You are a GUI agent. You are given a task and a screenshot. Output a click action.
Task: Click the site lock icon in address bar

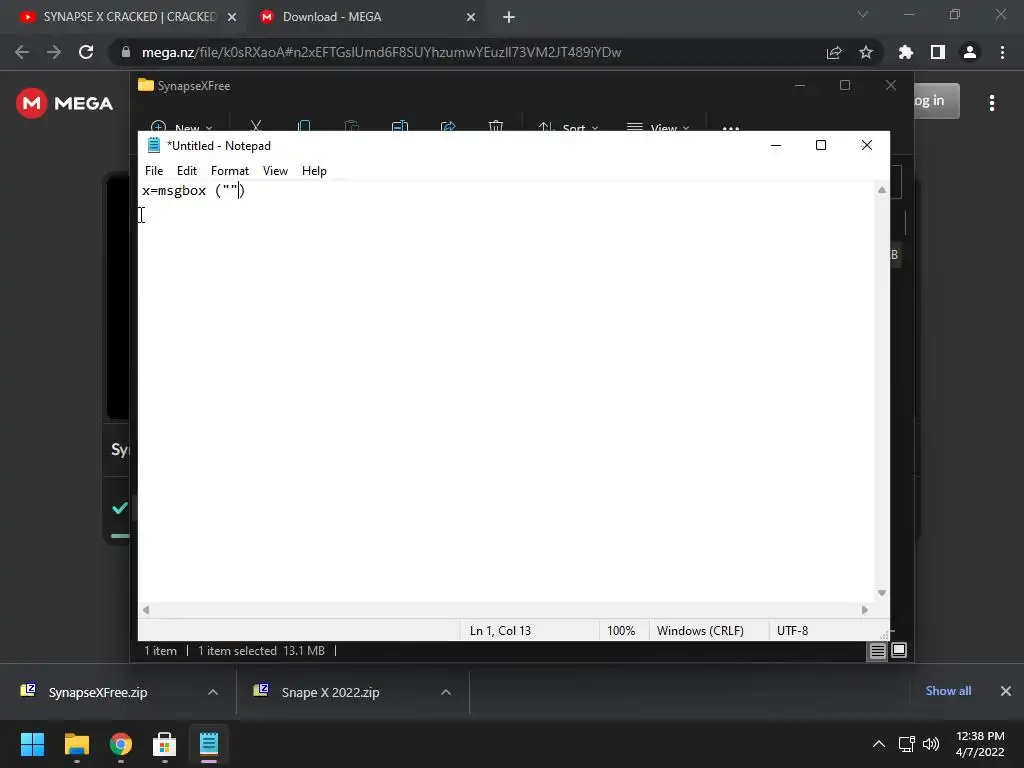click(x=126, y=52)
